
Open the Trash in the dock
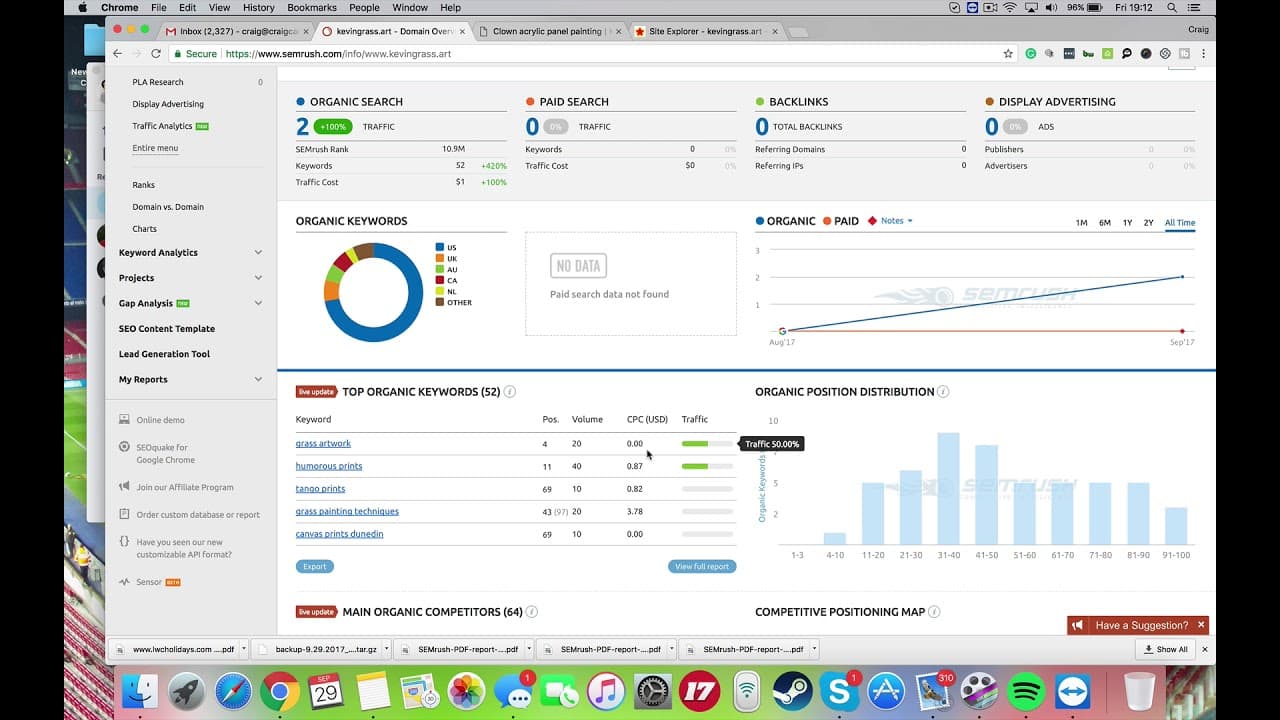[x=1139, y=692]
